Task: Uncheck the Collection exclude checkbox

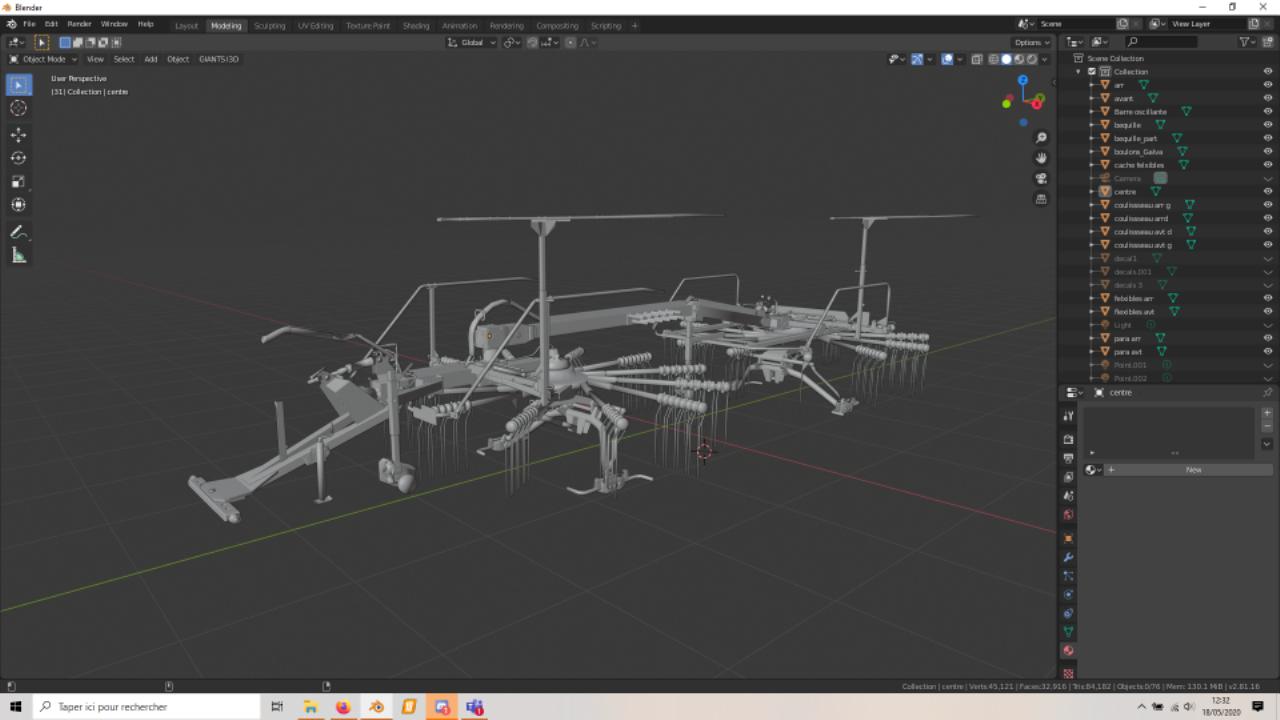Action: pyautogui.click(x=1091, y=72)
